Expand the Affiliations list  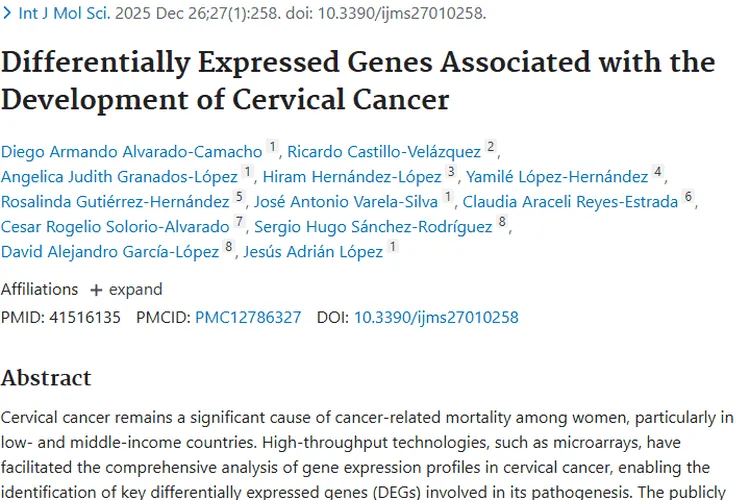125,290
